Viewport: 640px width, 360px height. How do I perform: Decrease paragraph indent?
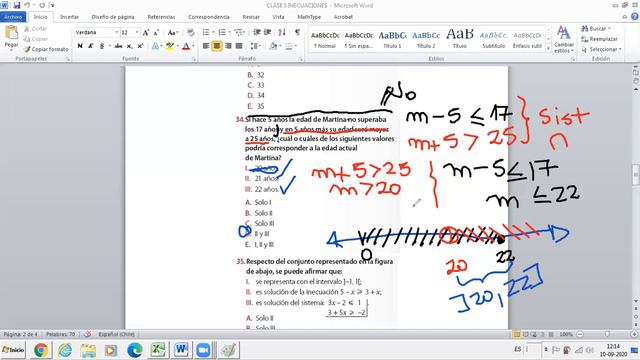[x=257, y=32]
